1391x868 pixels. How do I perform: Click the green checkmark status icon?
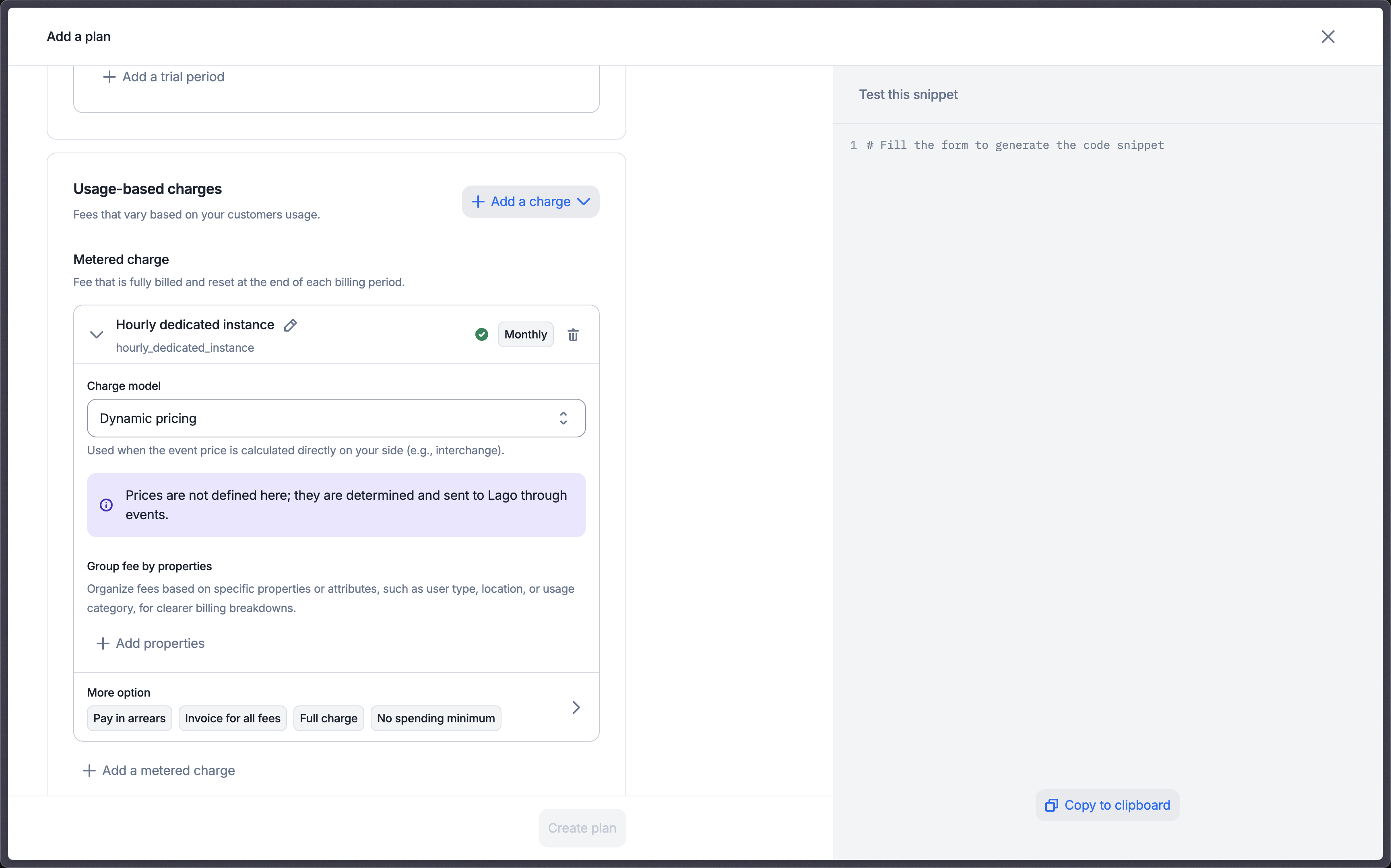coord(482,335)
